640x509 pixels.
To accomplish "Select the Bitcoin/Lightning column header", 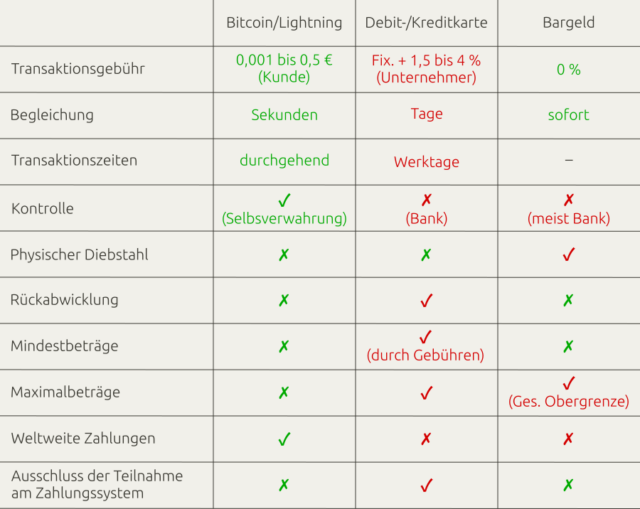I will [x=284, y=22].
